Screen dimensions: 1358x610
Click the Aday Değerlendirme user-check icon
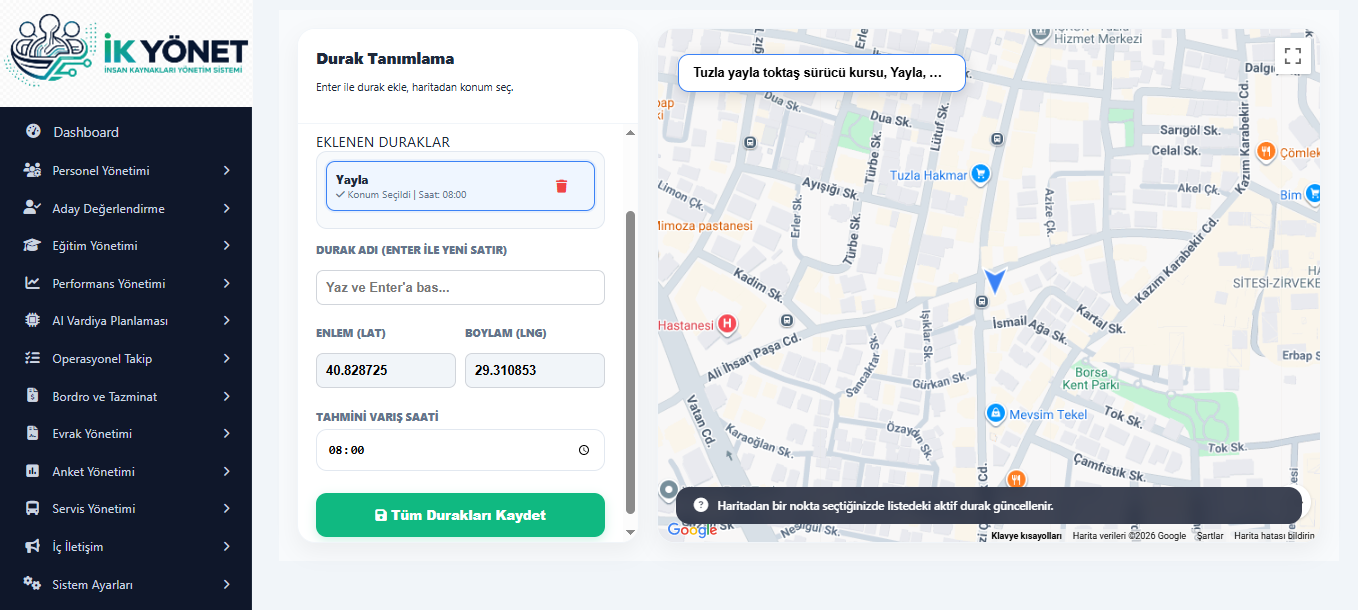pos(33,208)
